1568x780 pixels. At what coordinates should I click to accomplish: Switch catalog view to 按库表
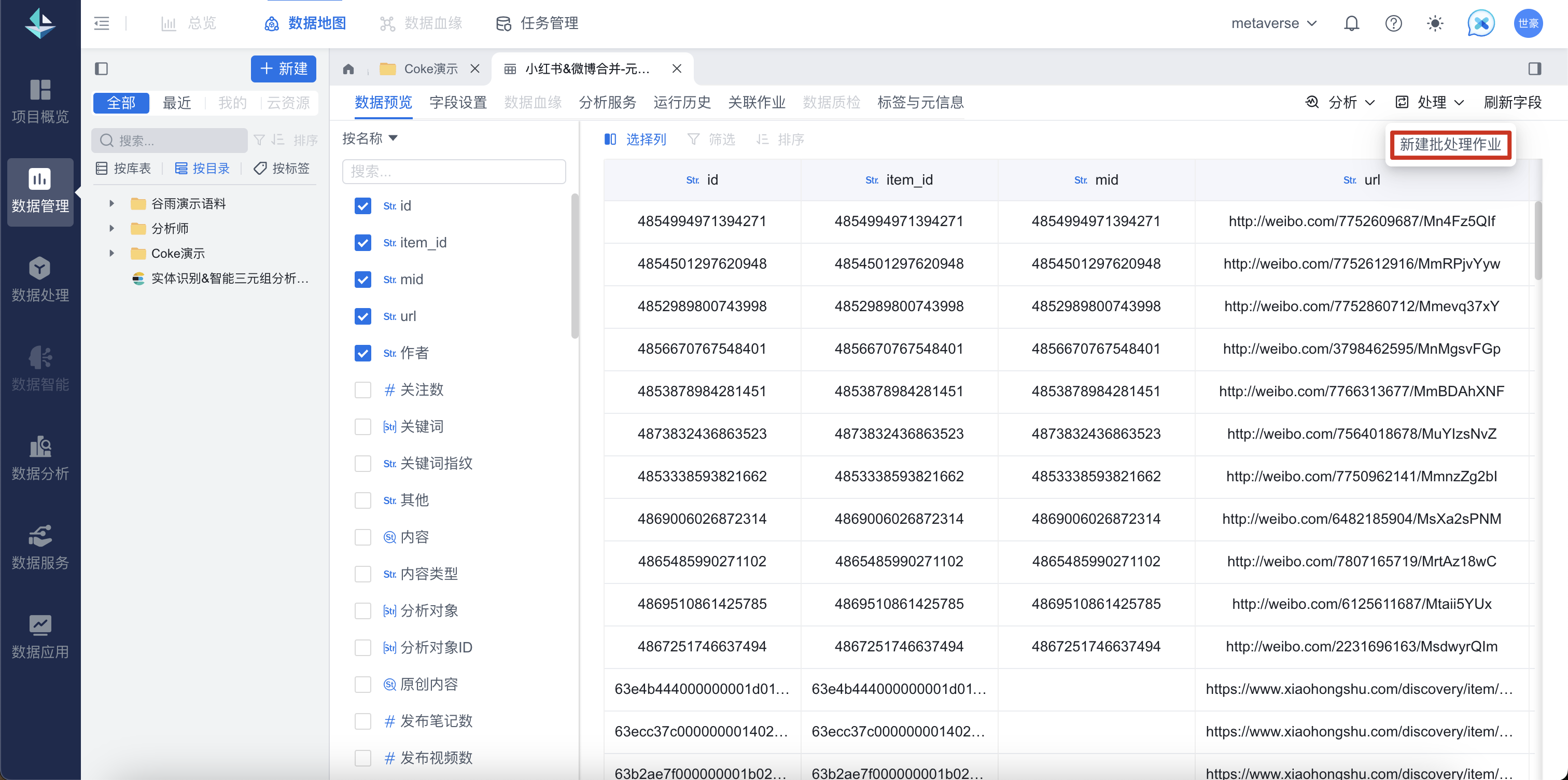tap(123, 168)
